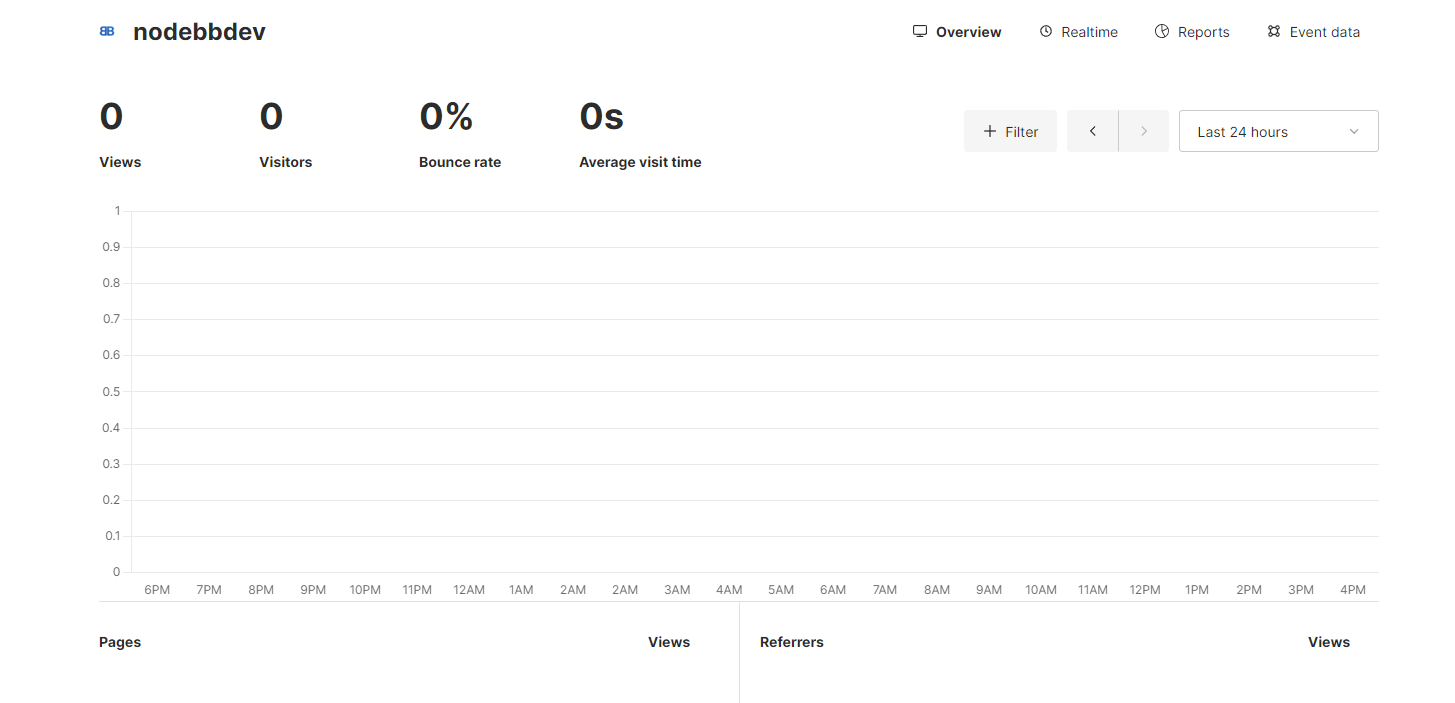Click the nodebbdev site favicon icon
The image size is (1455, 703).
[x=107, y=32]
